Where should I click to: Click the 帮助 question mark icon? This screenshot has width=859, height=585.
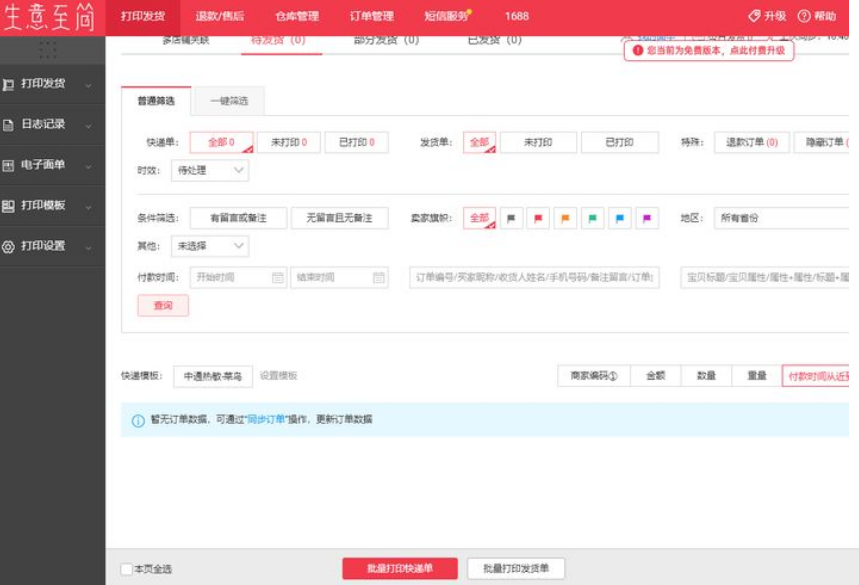coord(804,16)
